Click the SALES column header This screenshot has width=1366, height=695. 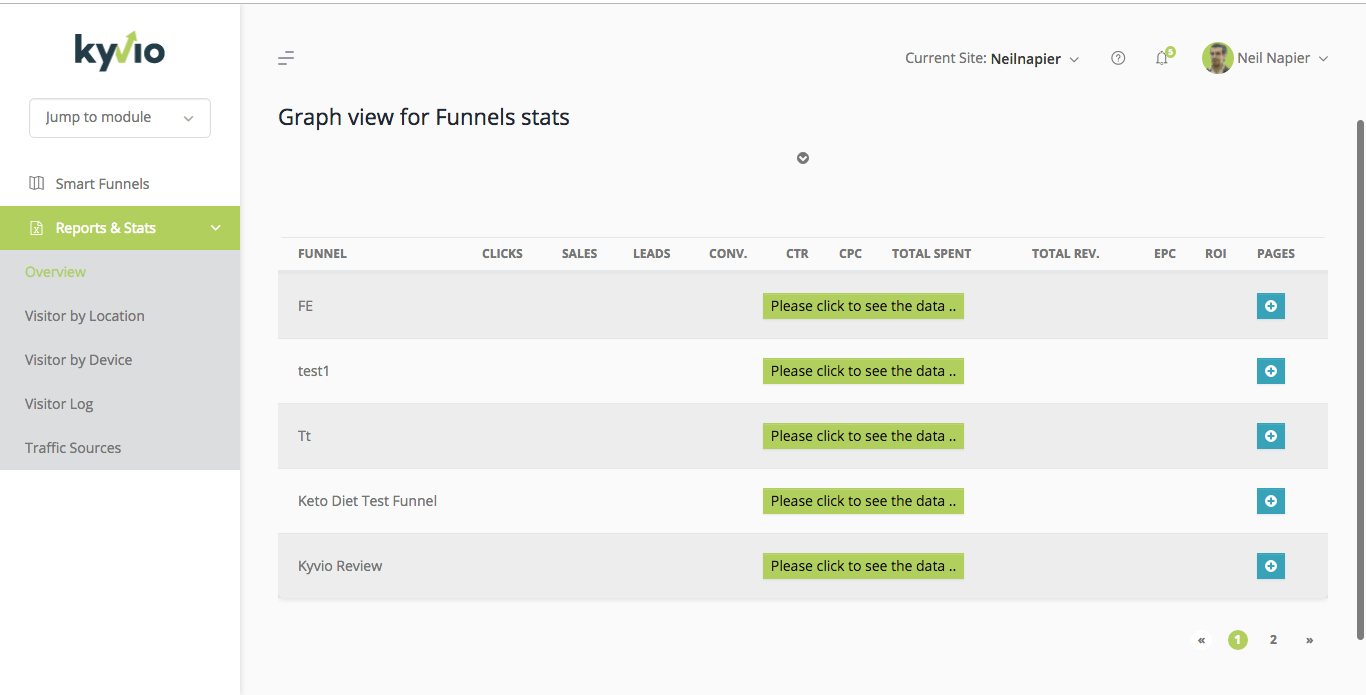579,254
